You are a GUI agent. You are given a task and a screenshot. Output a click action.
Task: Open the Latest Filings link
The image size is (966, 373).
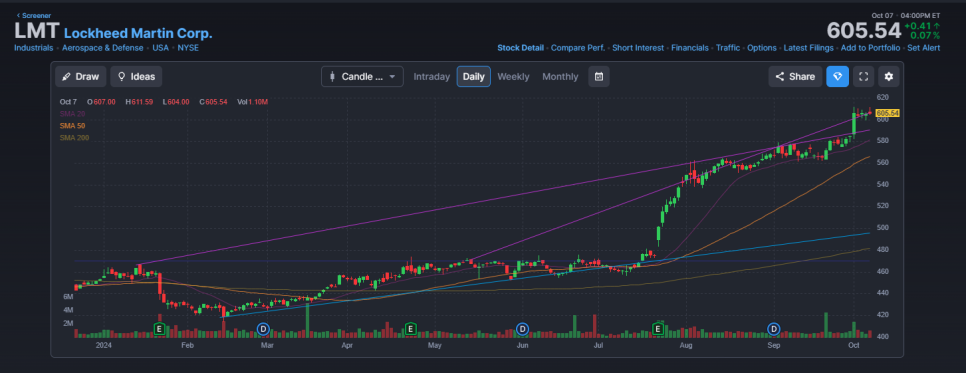pos(808,47)
